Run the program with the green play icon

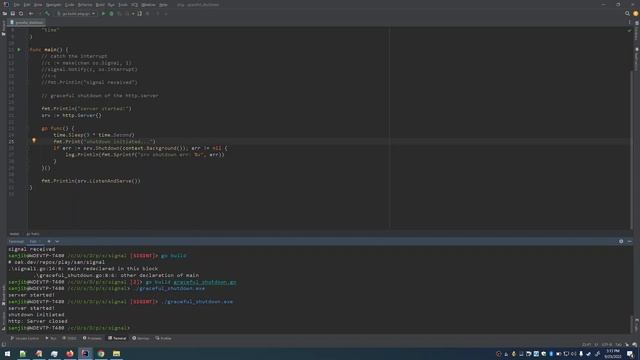tap(103, 13)
